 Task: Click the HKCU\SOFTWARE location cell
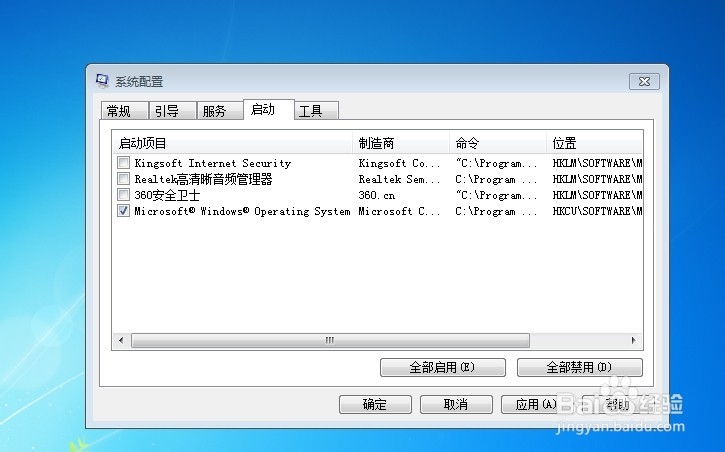click(597, 211)
